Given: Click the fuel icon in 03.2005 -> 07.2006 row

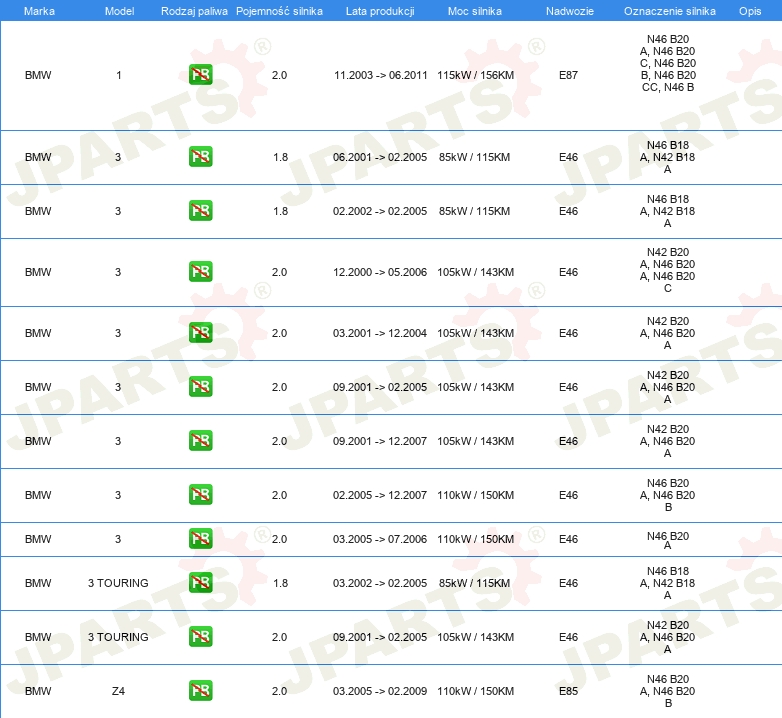Looking at the screenshot, I should click(x=200, y=538).
